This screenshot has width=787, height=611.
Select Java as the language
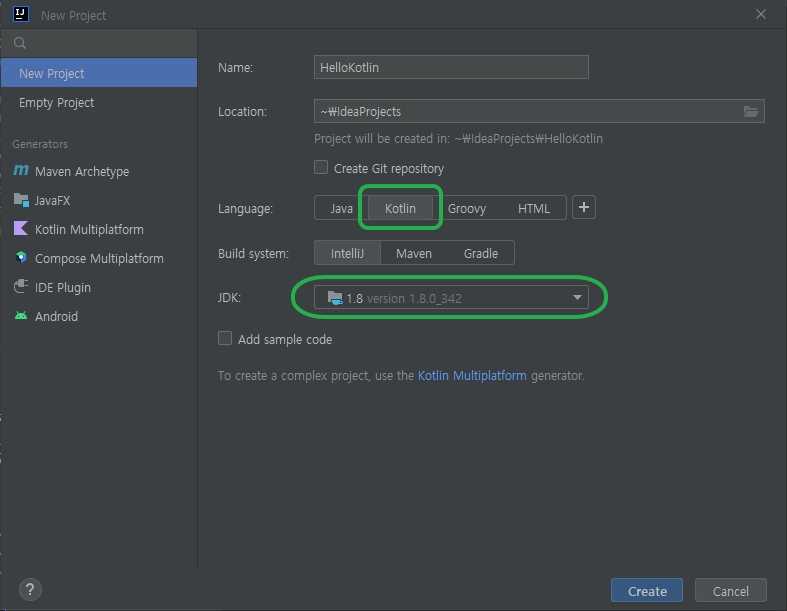(x=341, y=208)
